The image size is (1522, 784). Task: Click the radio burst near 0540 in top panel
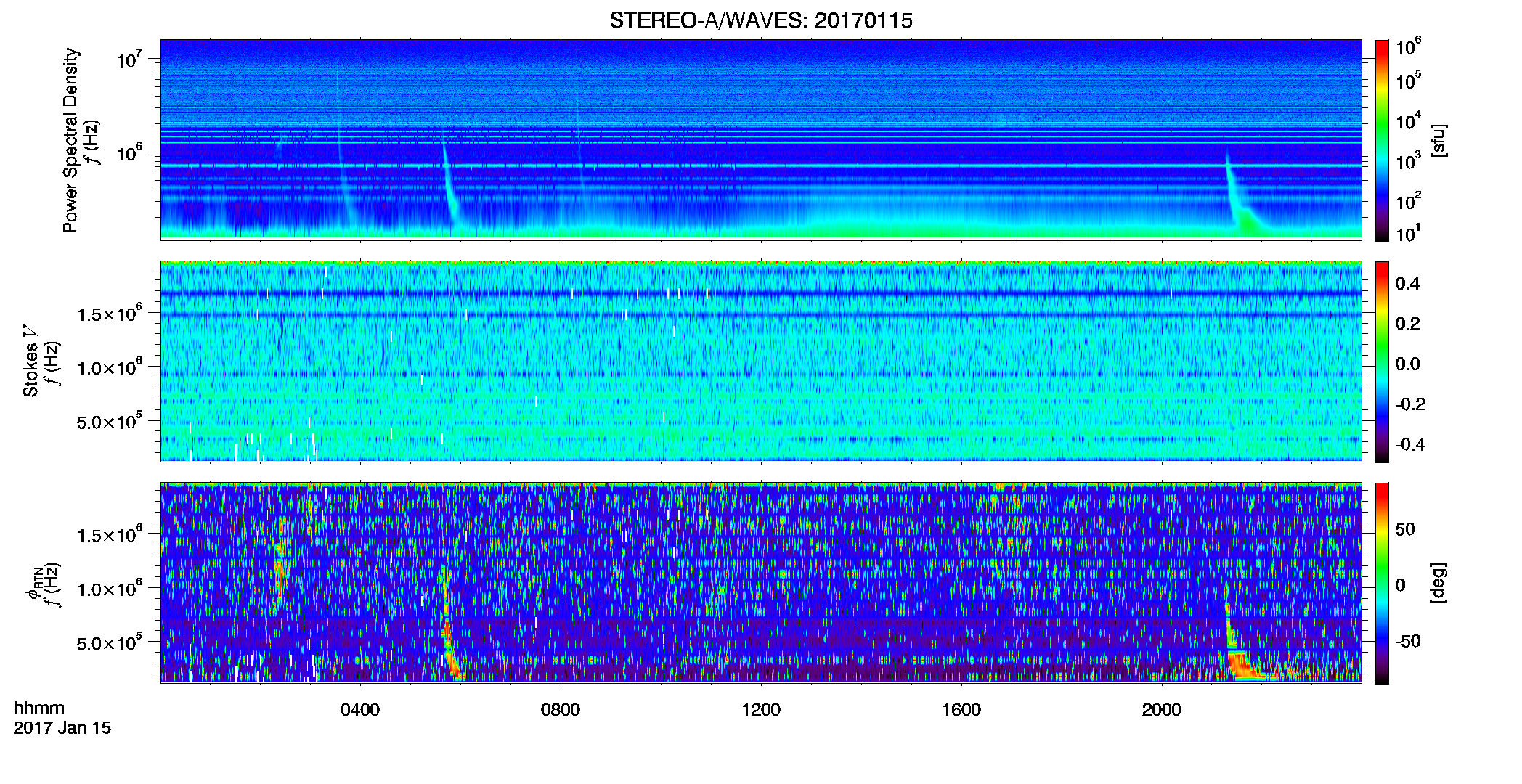pos(450,185)
